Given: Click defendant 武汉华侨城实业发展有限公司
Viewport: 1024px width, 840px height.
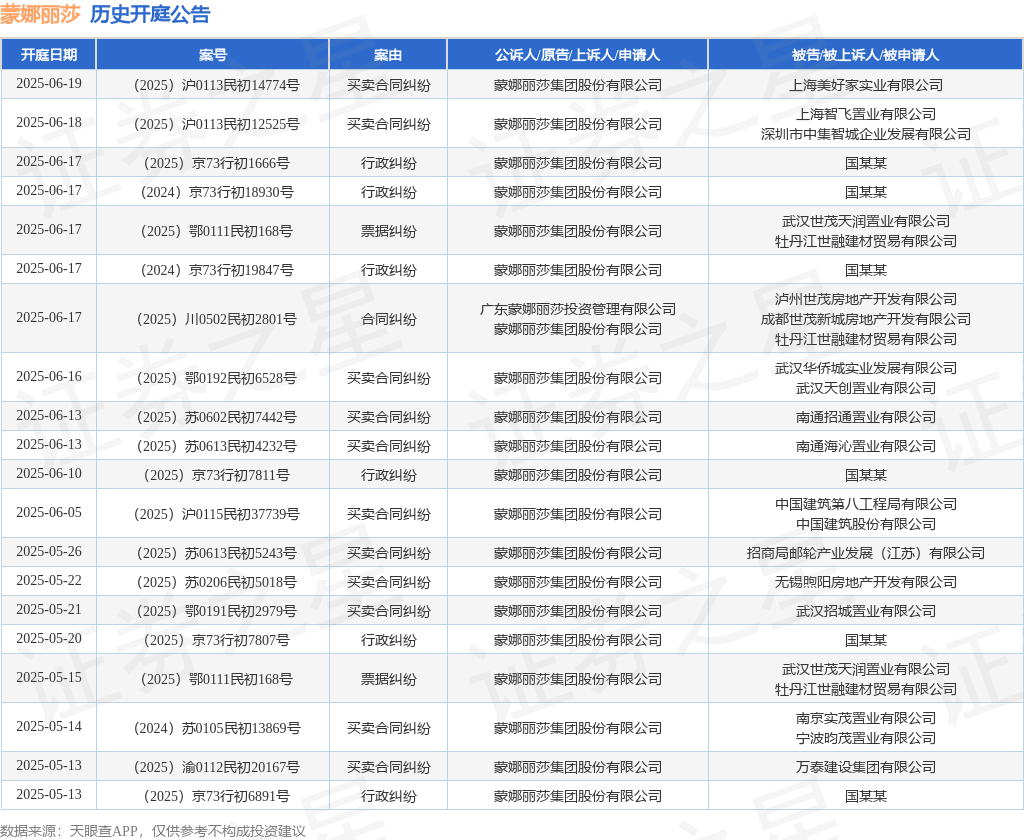Looking at the screenshot, I should click(x=866, y=368).
